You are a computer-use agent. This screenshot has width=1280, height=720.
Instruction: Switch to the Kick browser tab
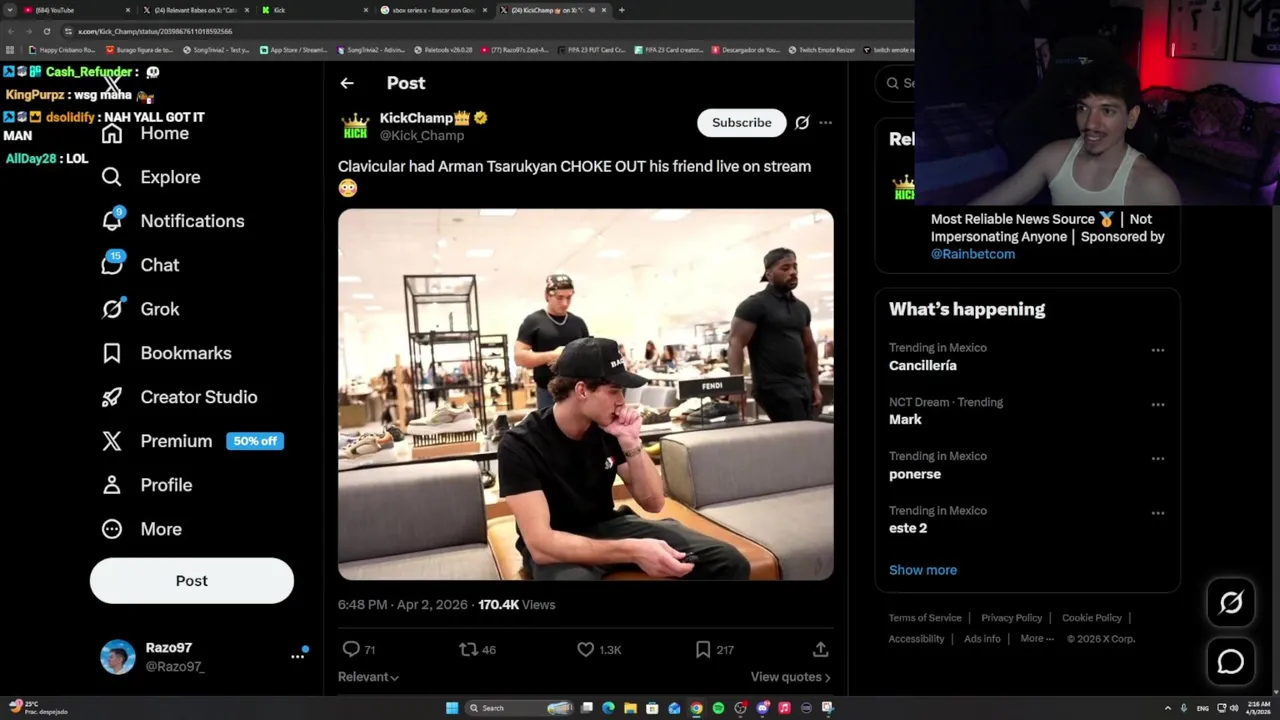click(312, 10)
